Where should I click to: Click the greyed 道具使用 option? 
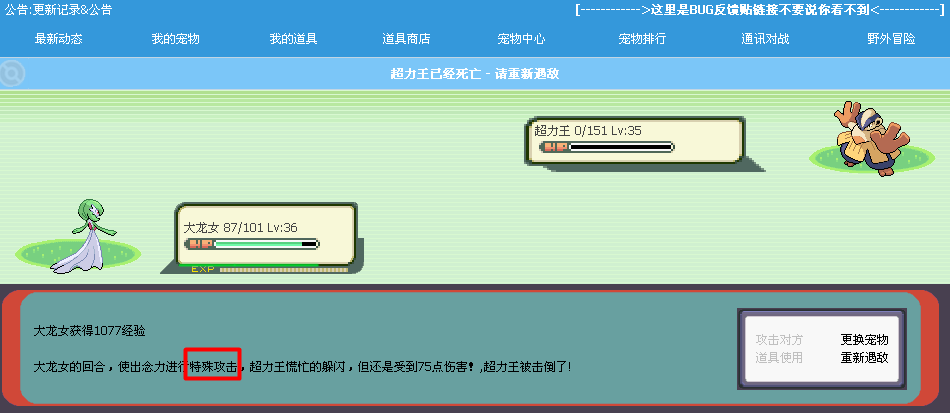pos(779,357)
